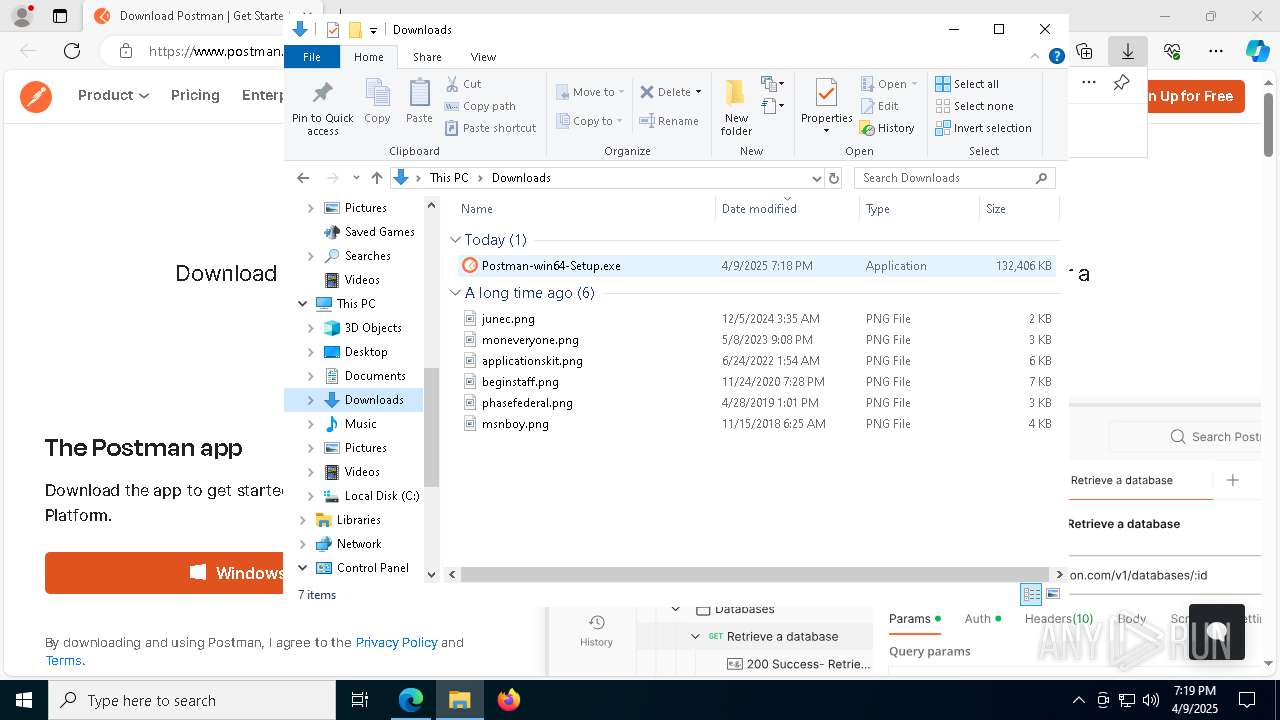Image resolution: width=1280 pixels, height=720 pixels.
Task: Open Explorer Help question mark icon
Action: point(1056,57)
